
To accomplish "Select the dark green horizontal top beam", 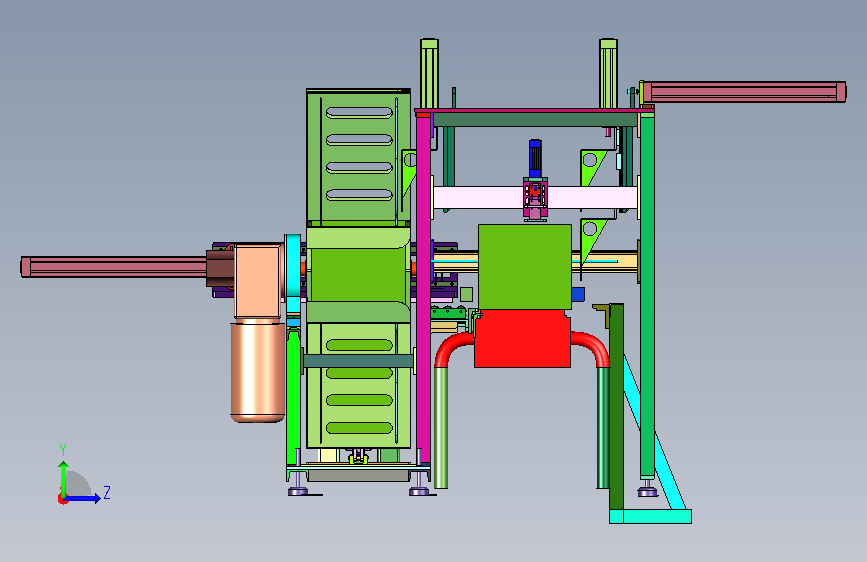I will coord(535,120).
